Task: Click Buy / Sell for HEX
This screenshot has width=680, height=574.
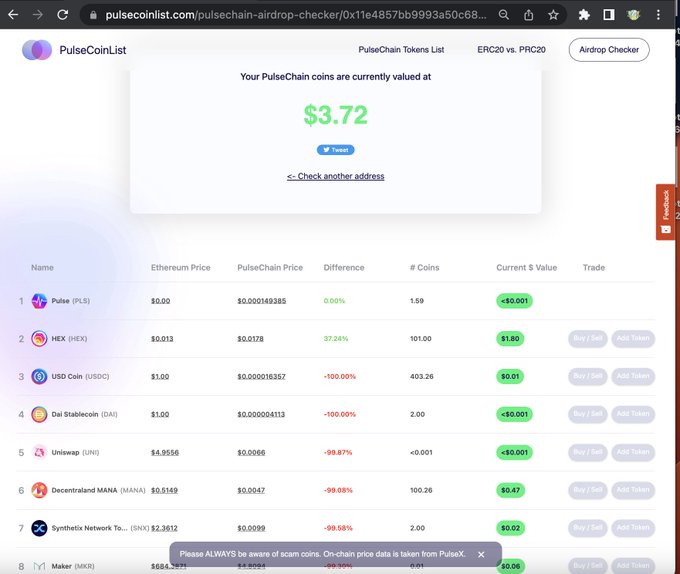Action: point(588,339)
